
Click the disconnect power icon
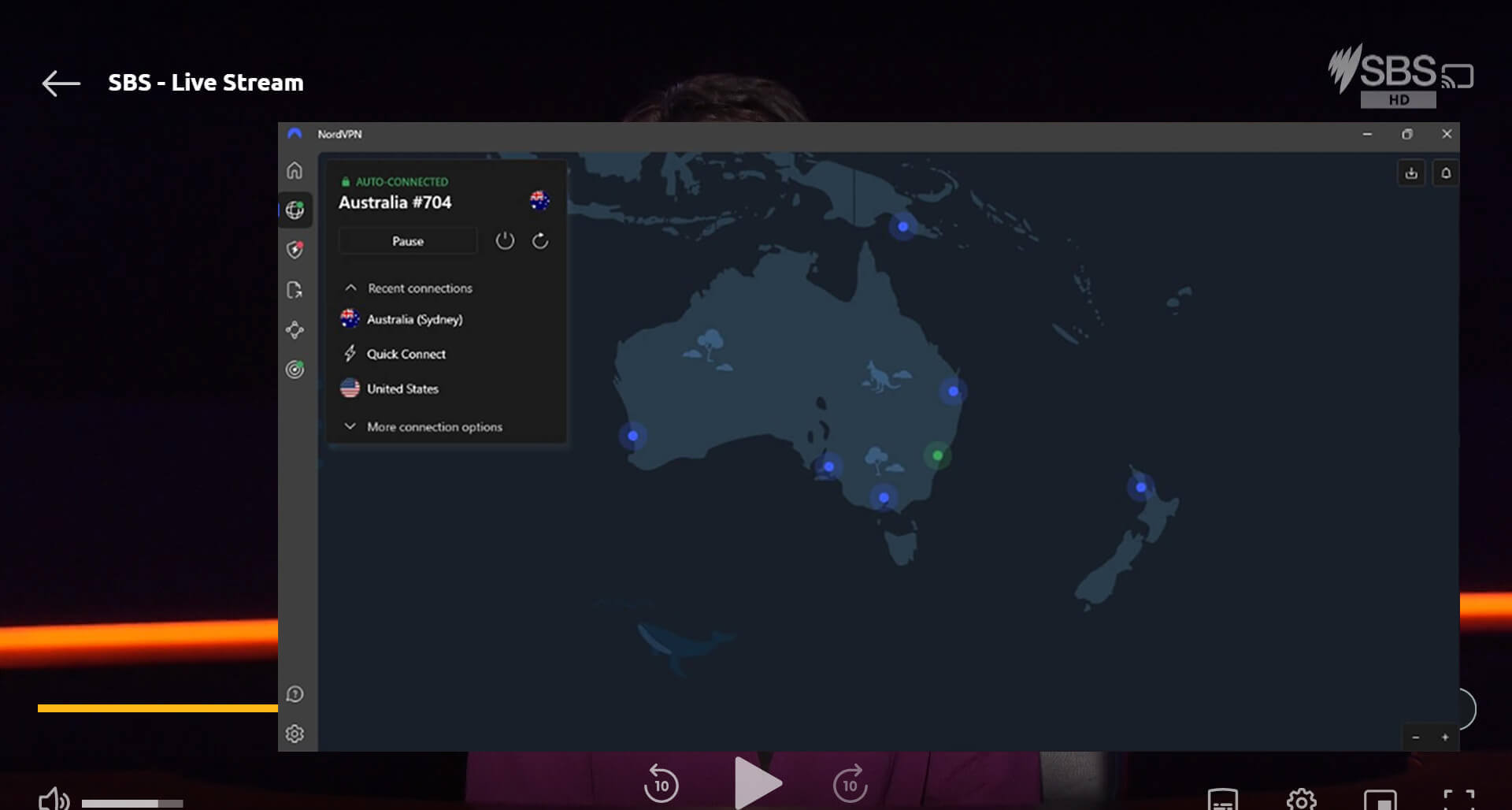(x=505, y=240)
